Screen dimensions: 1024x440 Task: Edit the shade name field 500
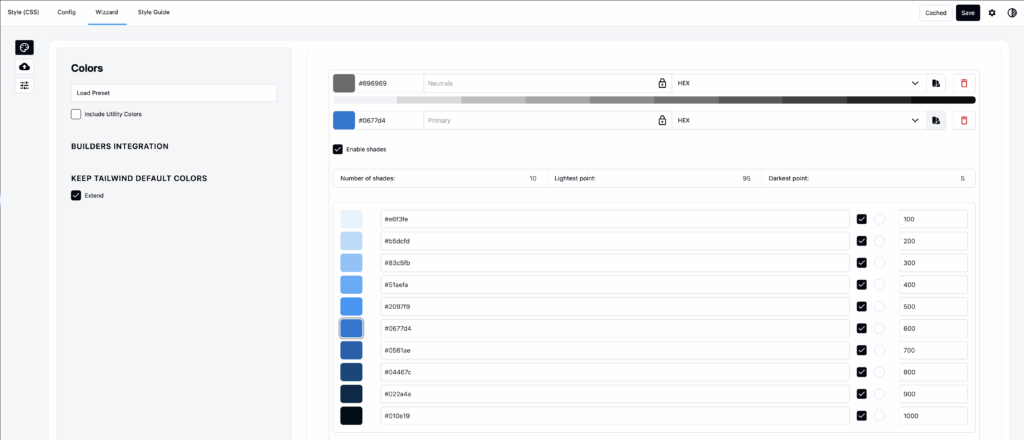coord(933,307)
